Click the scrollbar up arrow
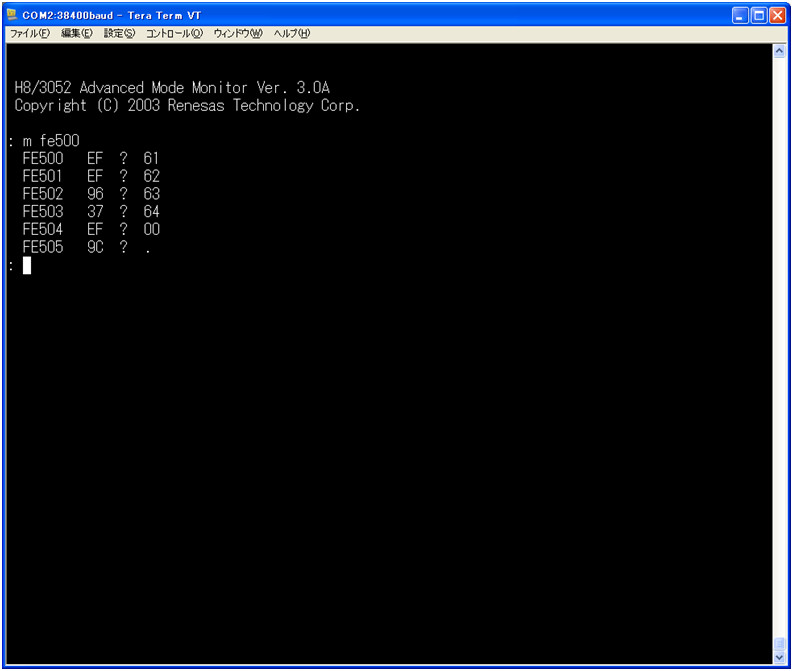This screenshot has height=671, width=793. (x=779, y=51)
